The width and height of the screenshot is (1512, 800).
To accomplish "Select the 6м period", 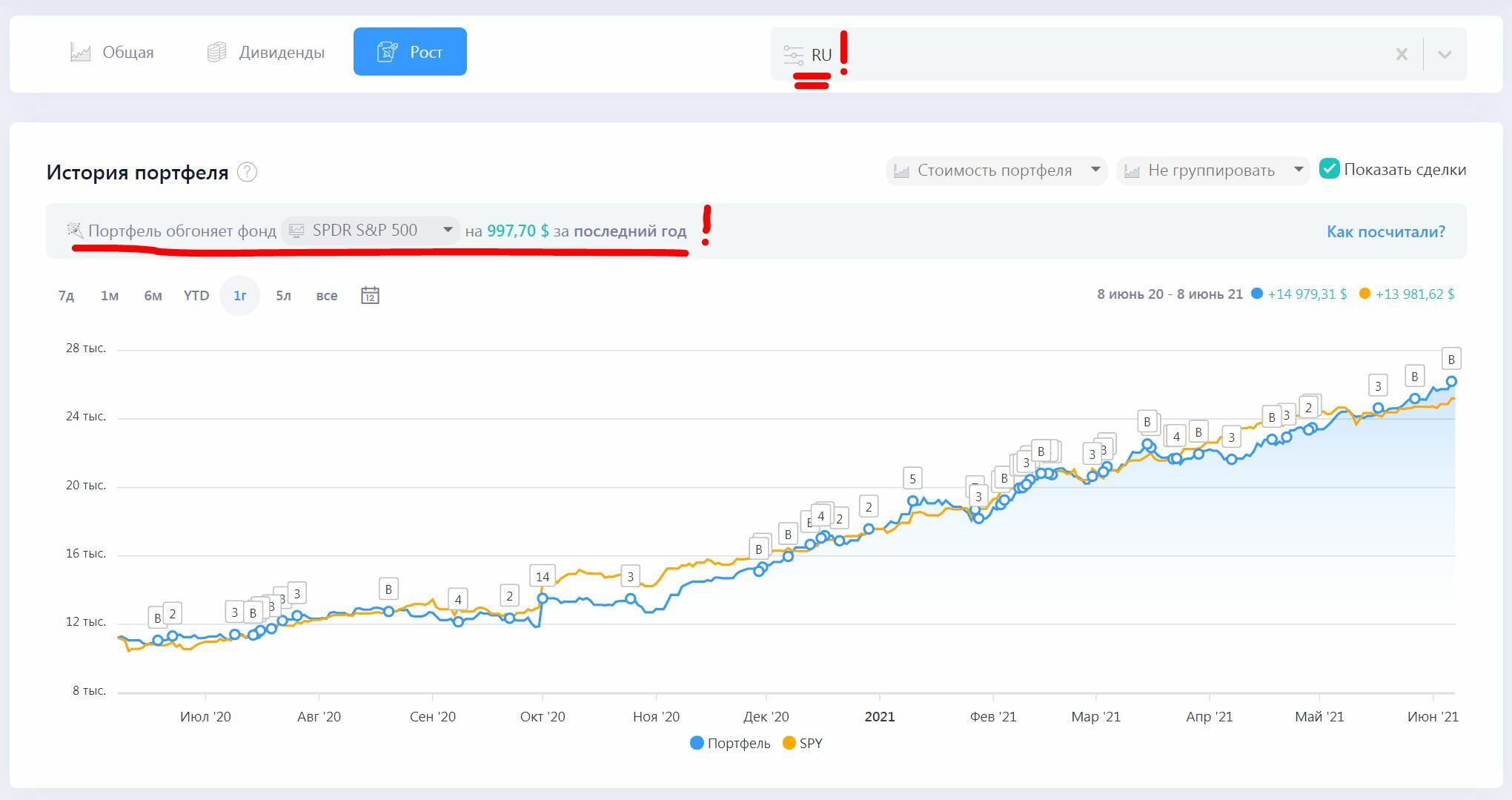I will 153,295.
